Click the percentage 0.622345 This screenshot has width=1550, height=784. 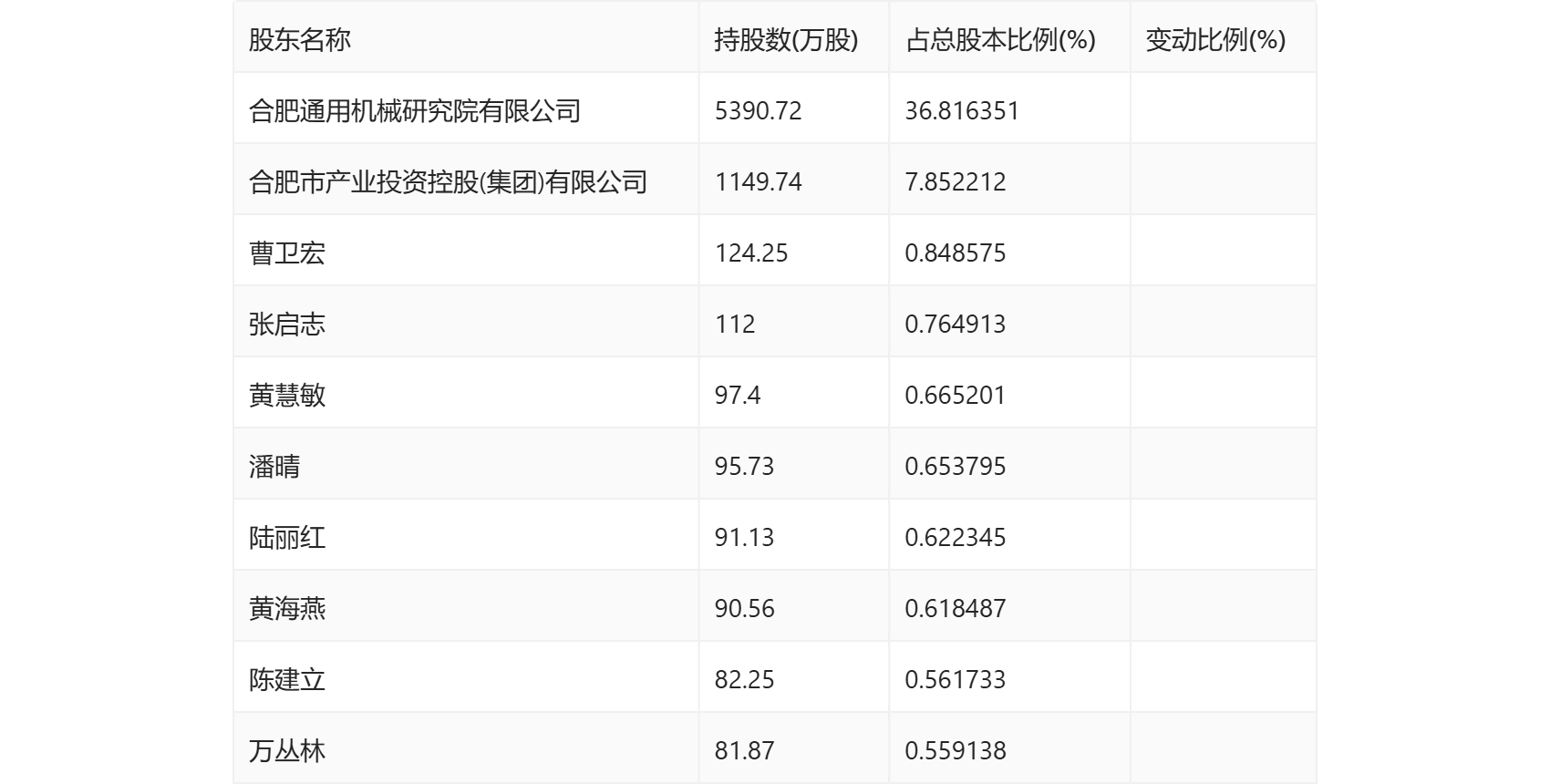956,538
